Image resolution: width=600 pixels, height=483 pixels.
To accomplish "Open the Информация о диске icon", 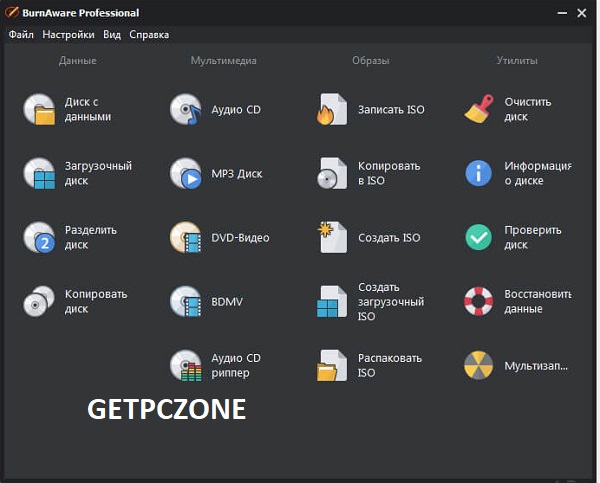I will (478, 173).
